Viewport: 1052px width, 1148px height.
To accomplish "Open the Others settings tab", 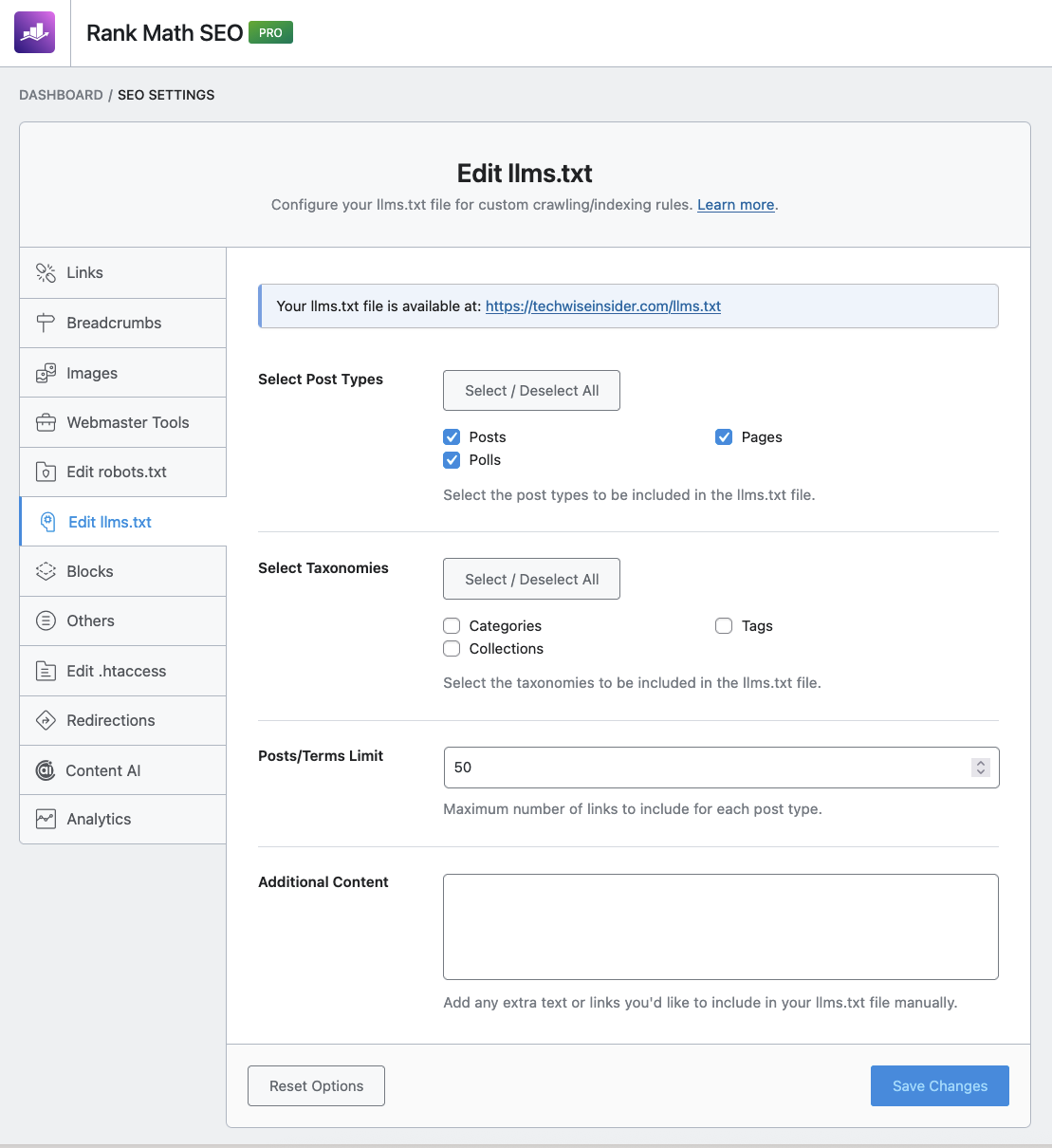I will [123, 620].
